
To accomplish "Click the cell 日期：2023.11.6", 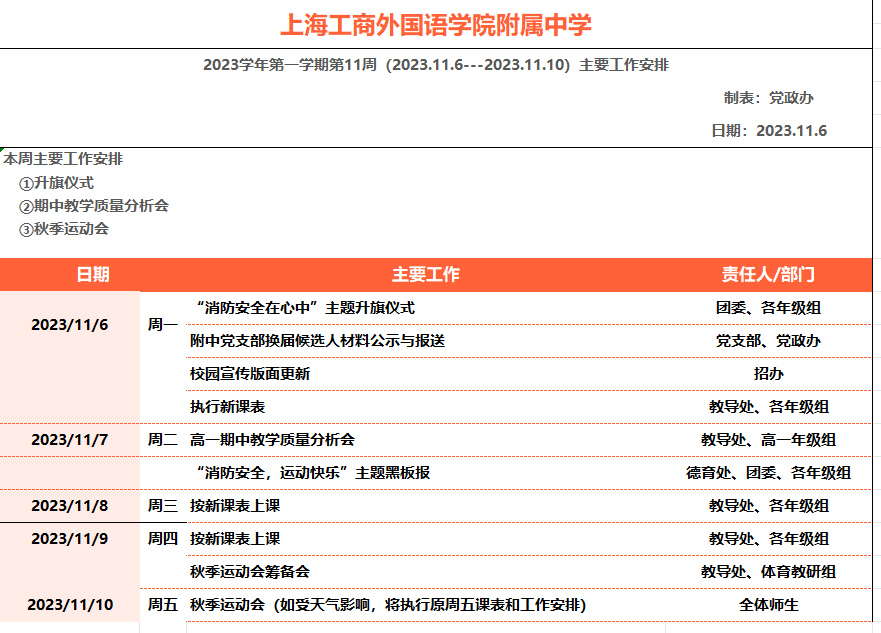I will pos(769,130).
